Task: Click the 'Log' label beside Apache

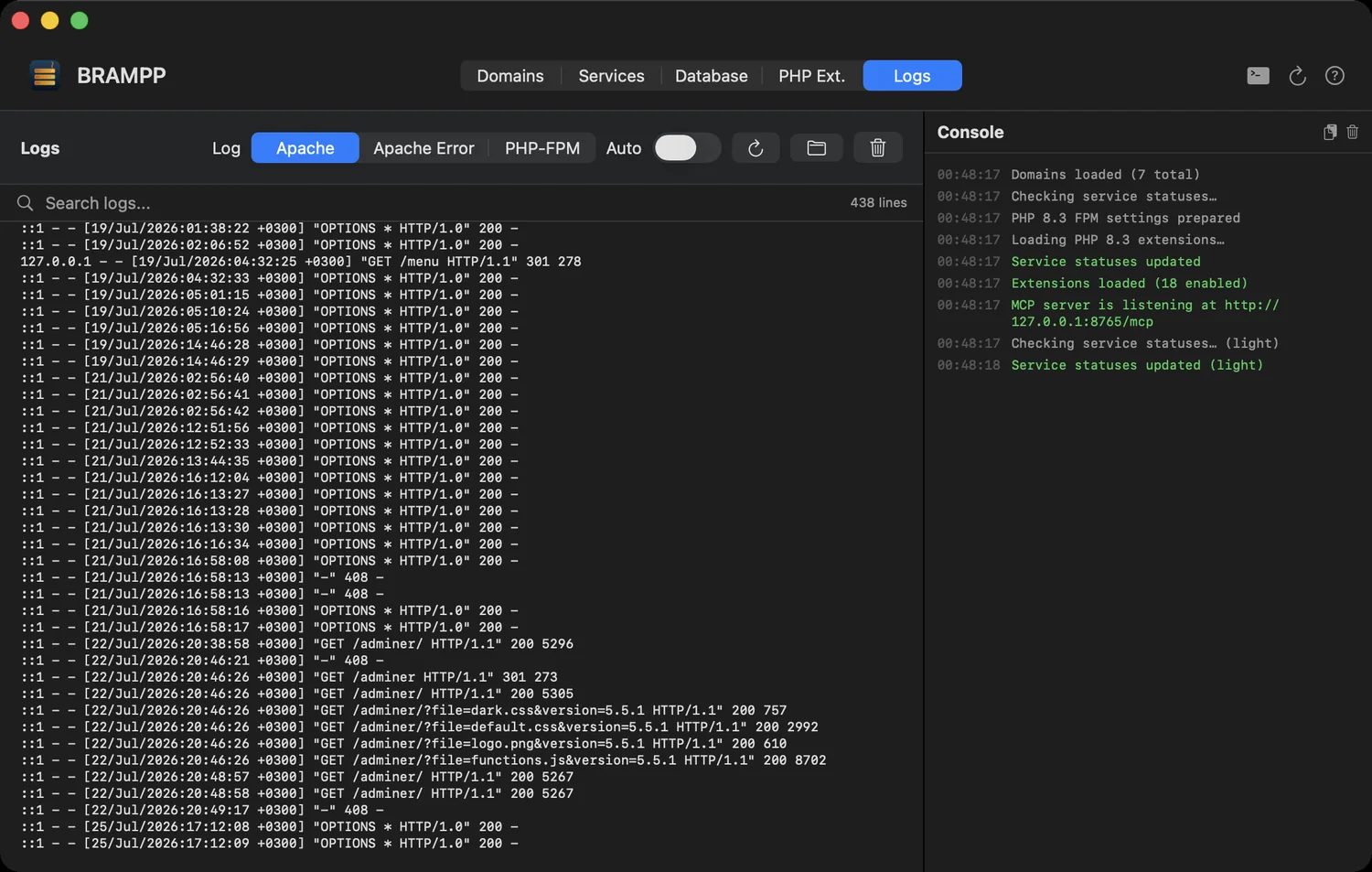Action: pos(226,148)
